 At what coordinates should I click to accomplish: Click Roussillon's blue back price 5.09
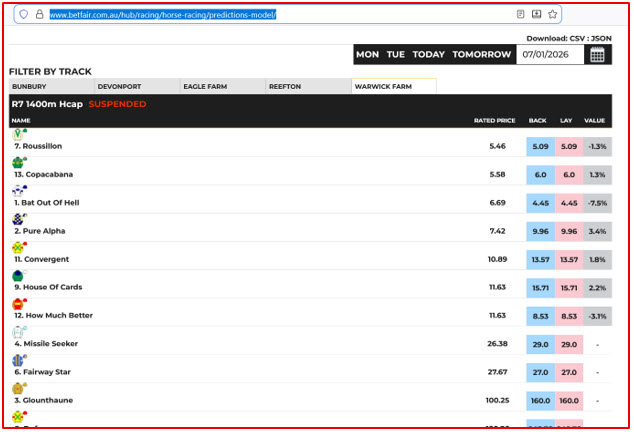540,147
